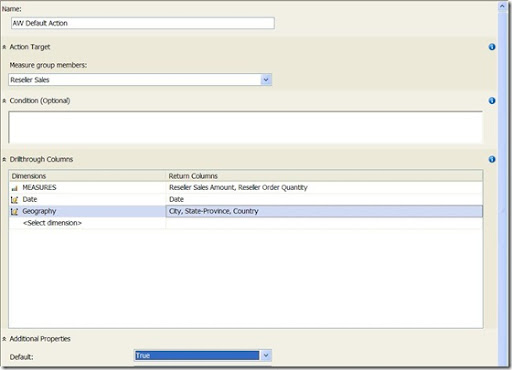Click City, State-Province, Country return columns cell
The image size is (512, 370).
point(324,211)
